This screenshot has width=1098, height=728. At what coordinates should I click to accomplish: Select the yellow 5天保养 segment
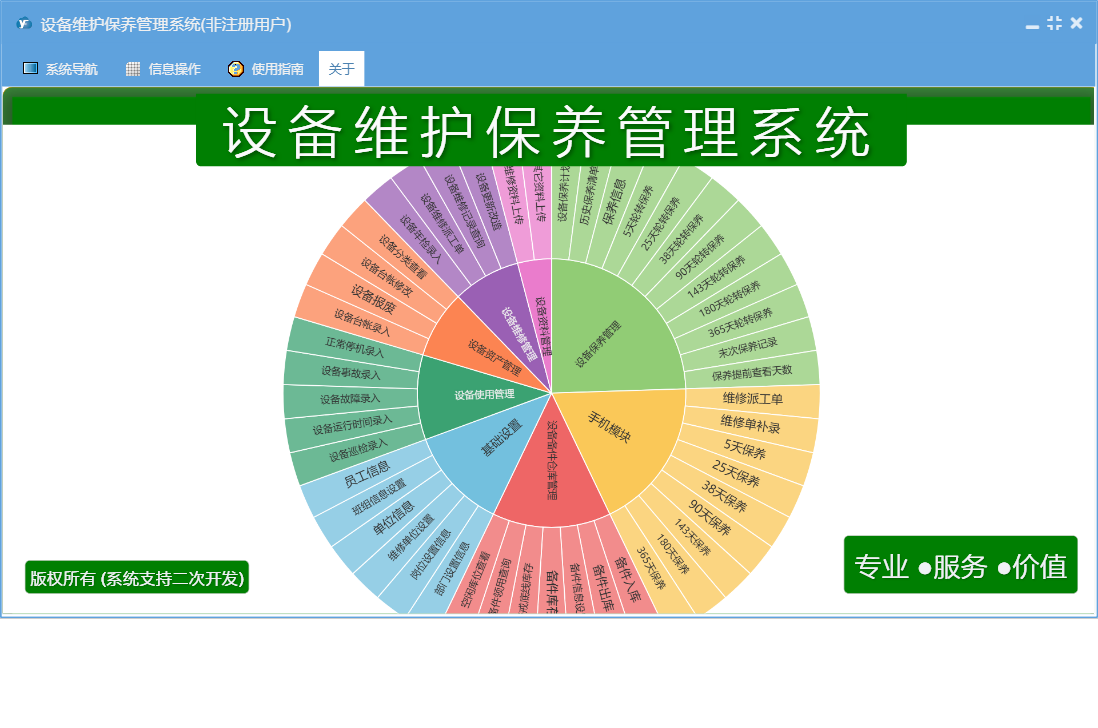(x=744, y=449)
